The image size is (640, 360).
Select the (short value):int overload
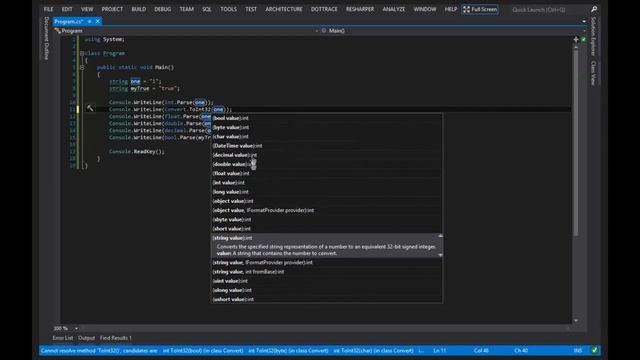click(x=327, y=229)
